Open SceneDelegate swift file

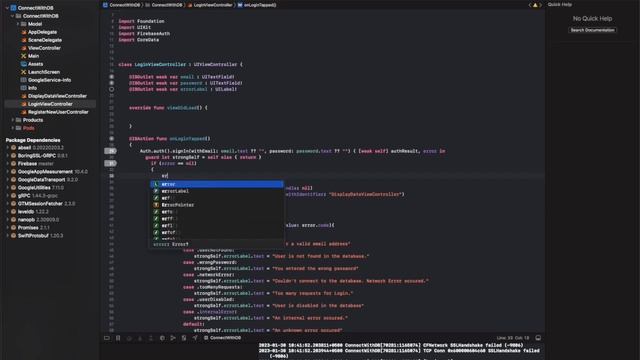click(x=45, y=40)
